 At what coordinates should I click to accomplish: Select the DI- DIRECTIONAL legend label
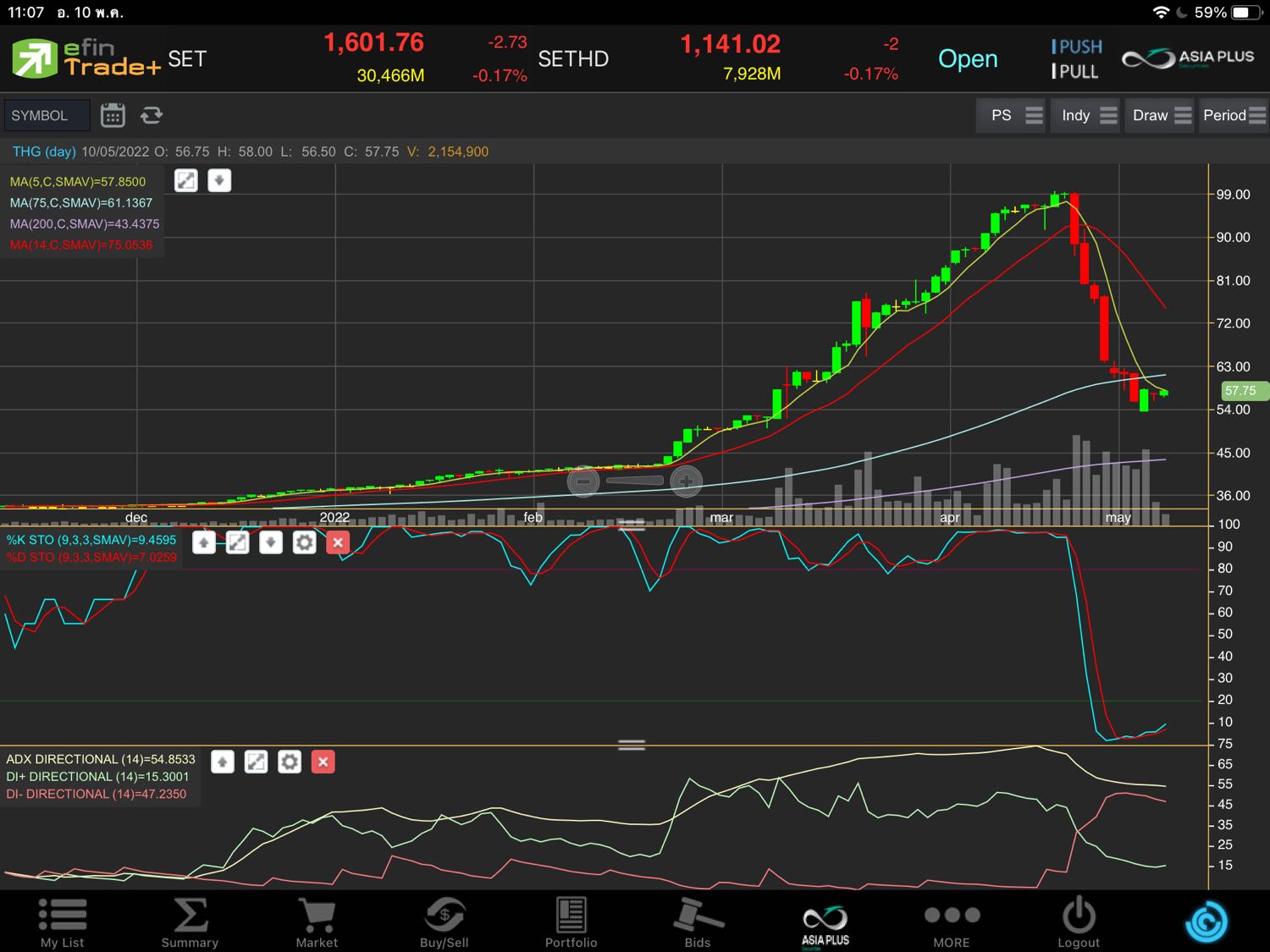pos(96,795)
